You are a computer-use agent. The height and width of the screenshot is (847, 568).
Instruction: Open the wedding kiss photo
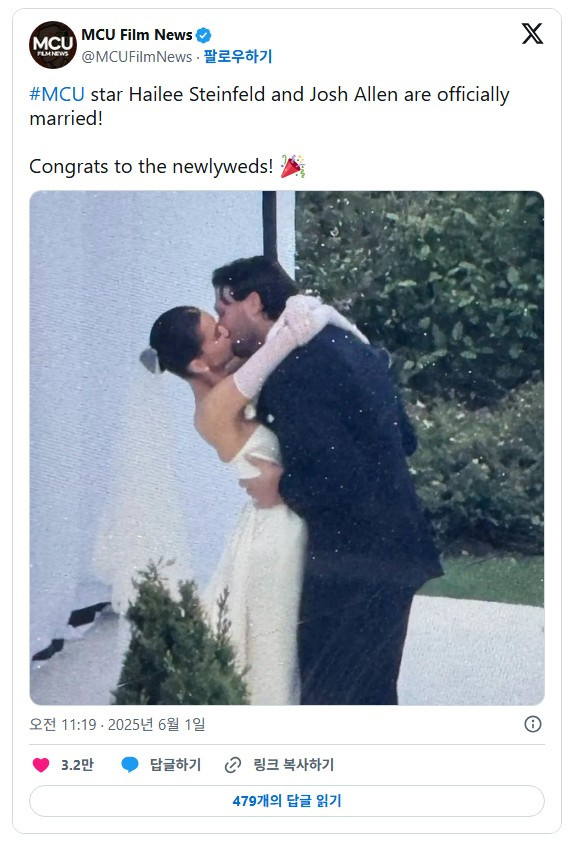tap(287, 448)
